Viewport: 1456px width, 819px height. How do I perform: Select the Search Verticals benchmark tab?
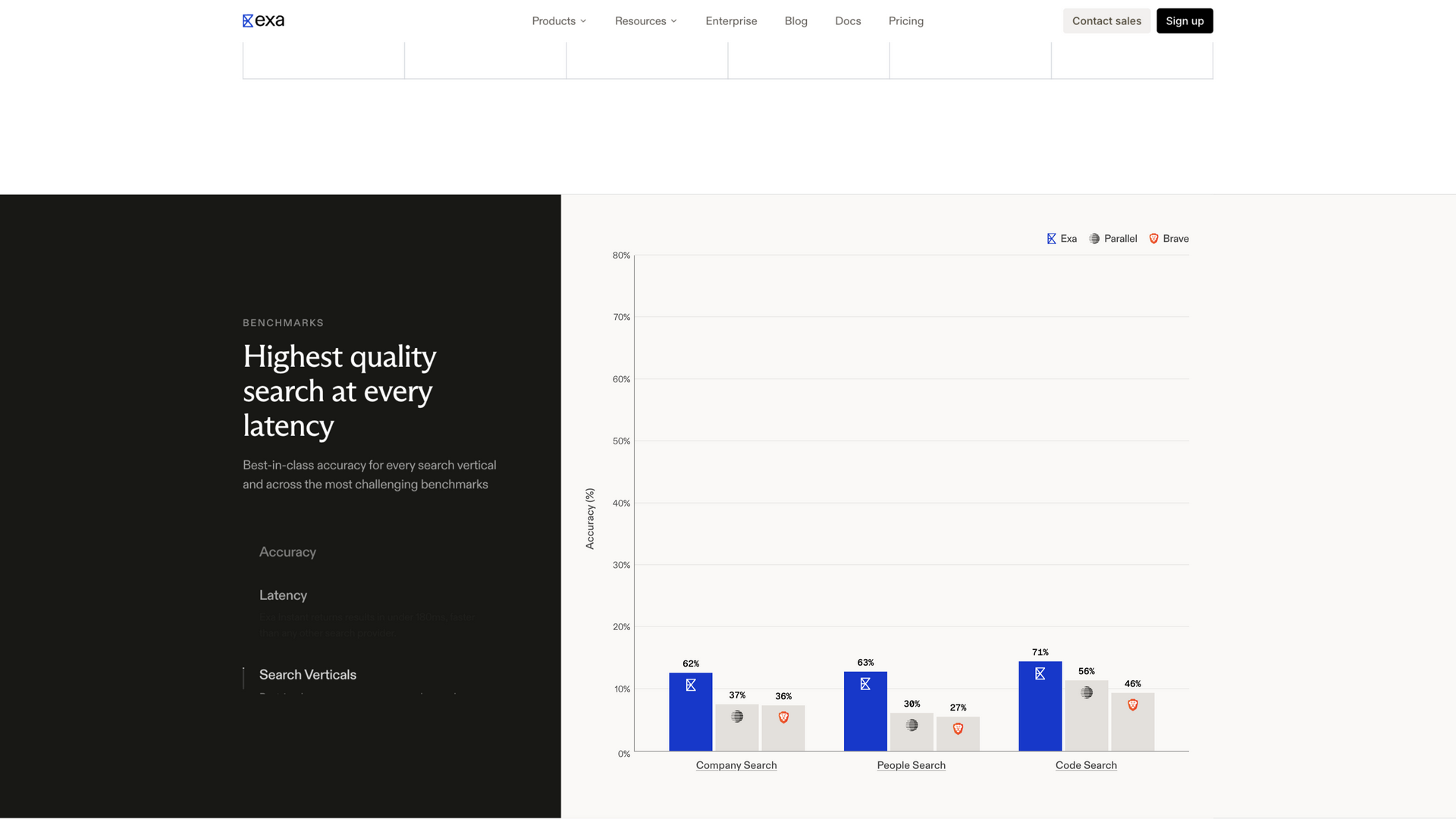[307, 675]
